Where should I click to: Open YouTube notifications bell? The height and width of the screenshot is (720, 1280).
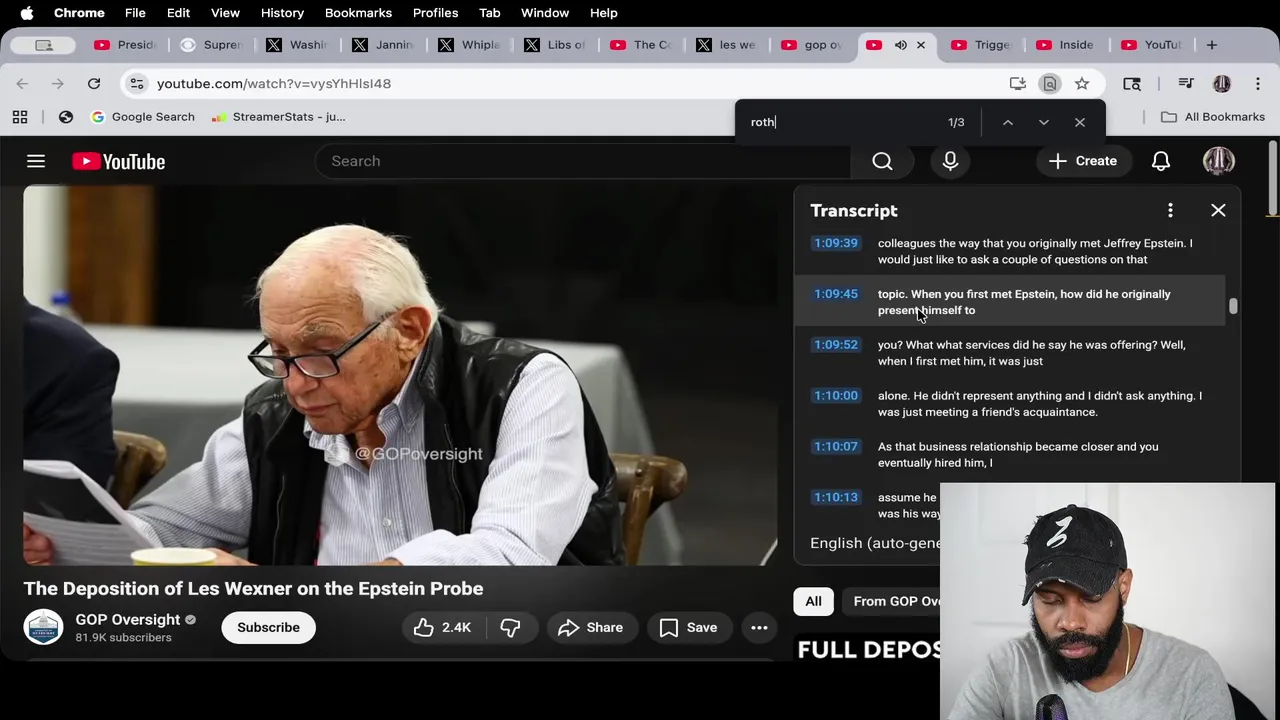(1161, 161)
